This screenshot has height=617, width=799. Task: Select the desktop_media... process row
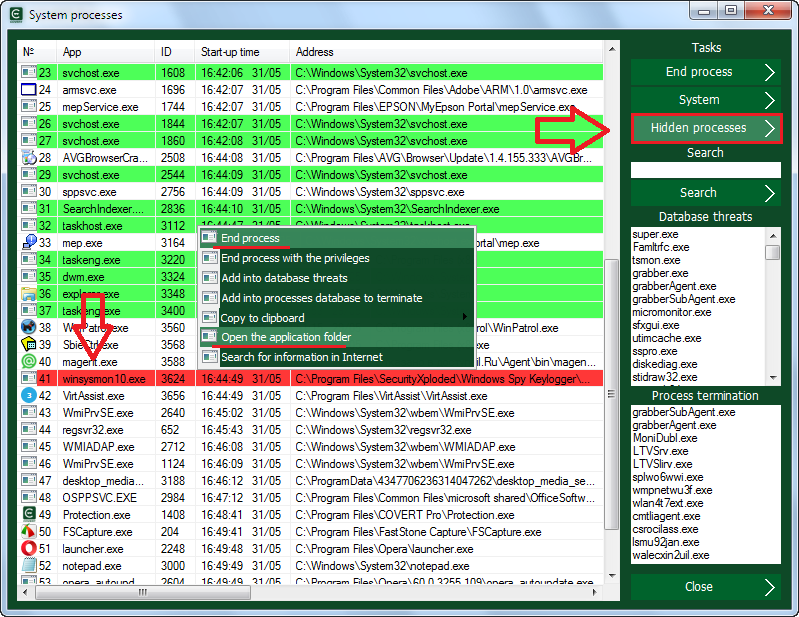tap(312, 480)
